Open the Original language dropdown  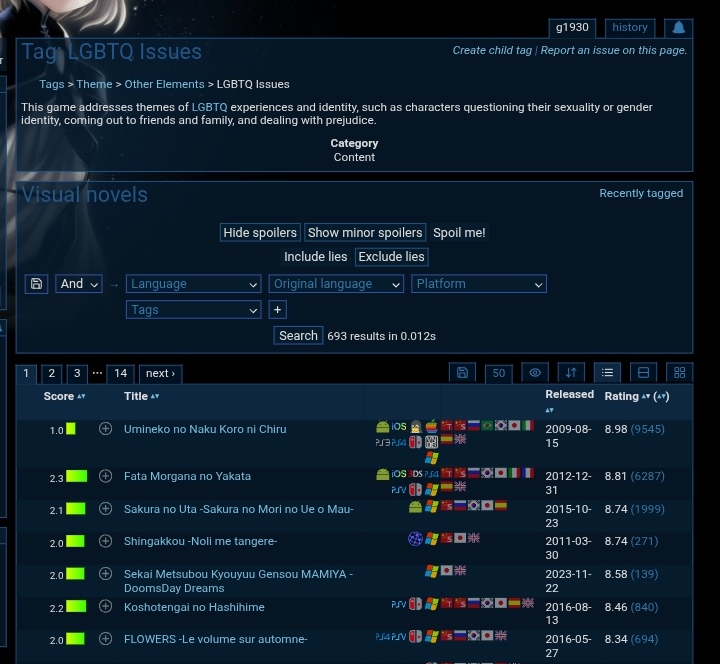336,284
